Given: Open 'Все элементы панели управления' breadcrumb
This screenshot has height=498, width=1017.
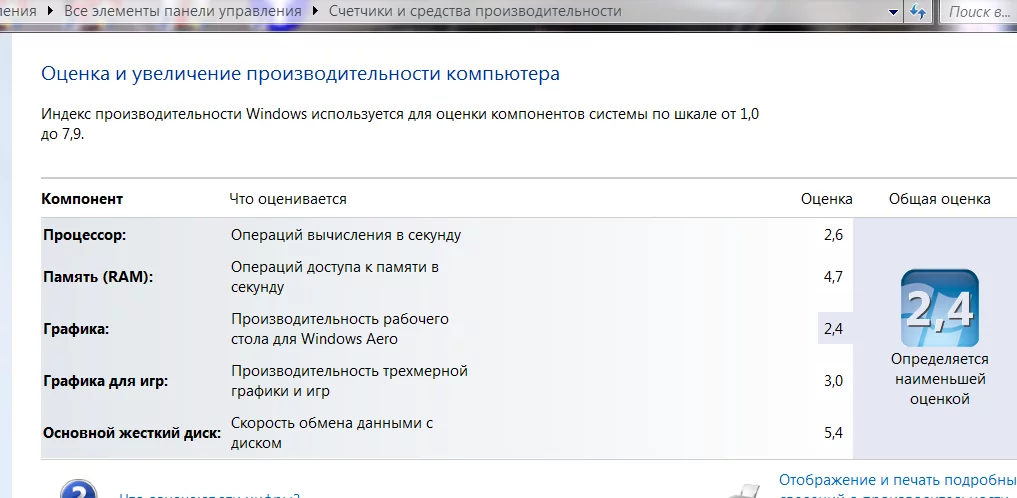Looking at the screenshot, I should click(183, 11).
